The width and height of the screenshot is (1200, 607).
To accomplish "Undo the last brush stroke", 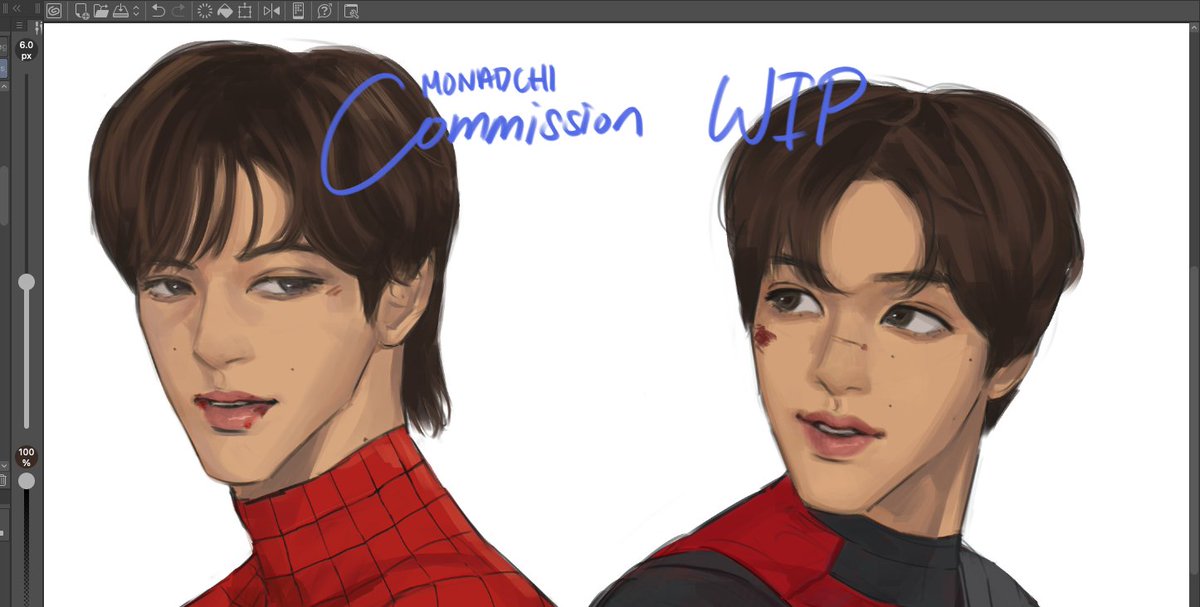I will coord(159,12).
